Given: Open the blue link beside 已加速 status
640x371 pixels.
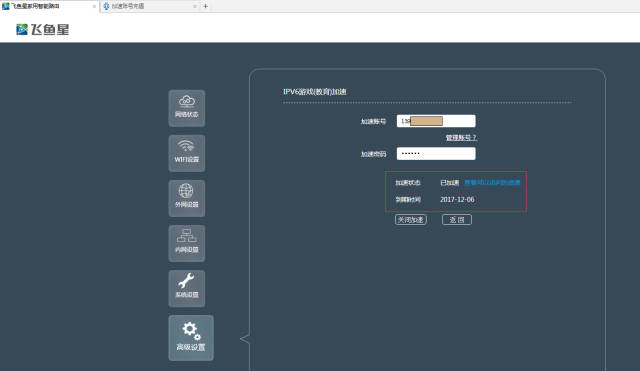Looking at the screenshot, I should [x=492, y=182].
